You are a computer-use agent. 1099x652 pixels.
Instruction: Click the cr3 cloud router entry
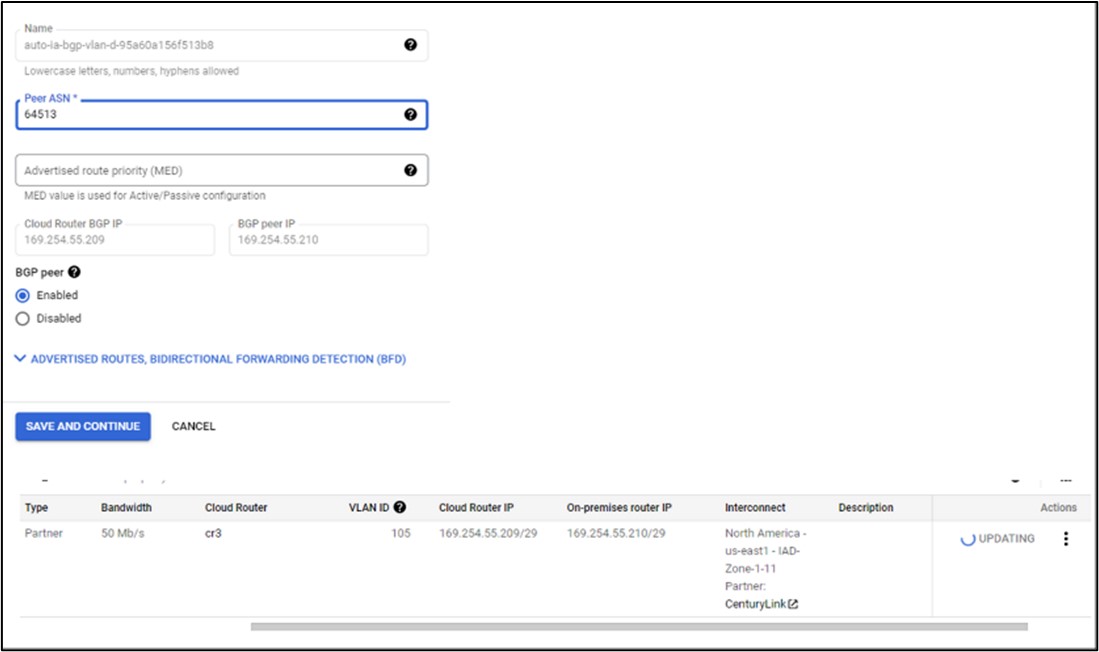tap(213, 534)
